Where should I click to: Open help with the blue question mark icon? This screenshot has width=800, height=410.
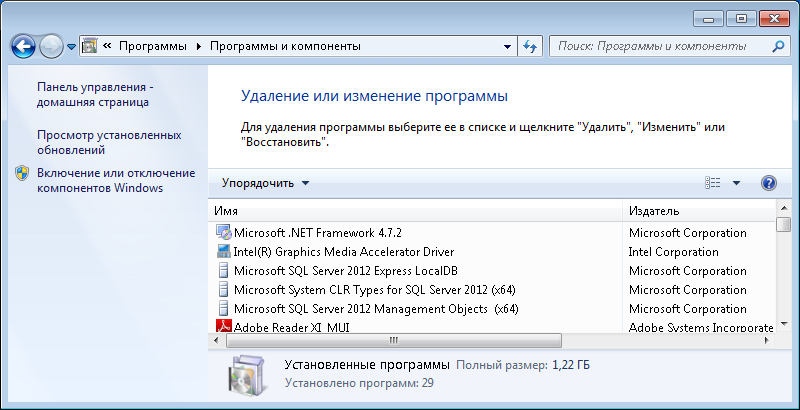coord(768,183)
